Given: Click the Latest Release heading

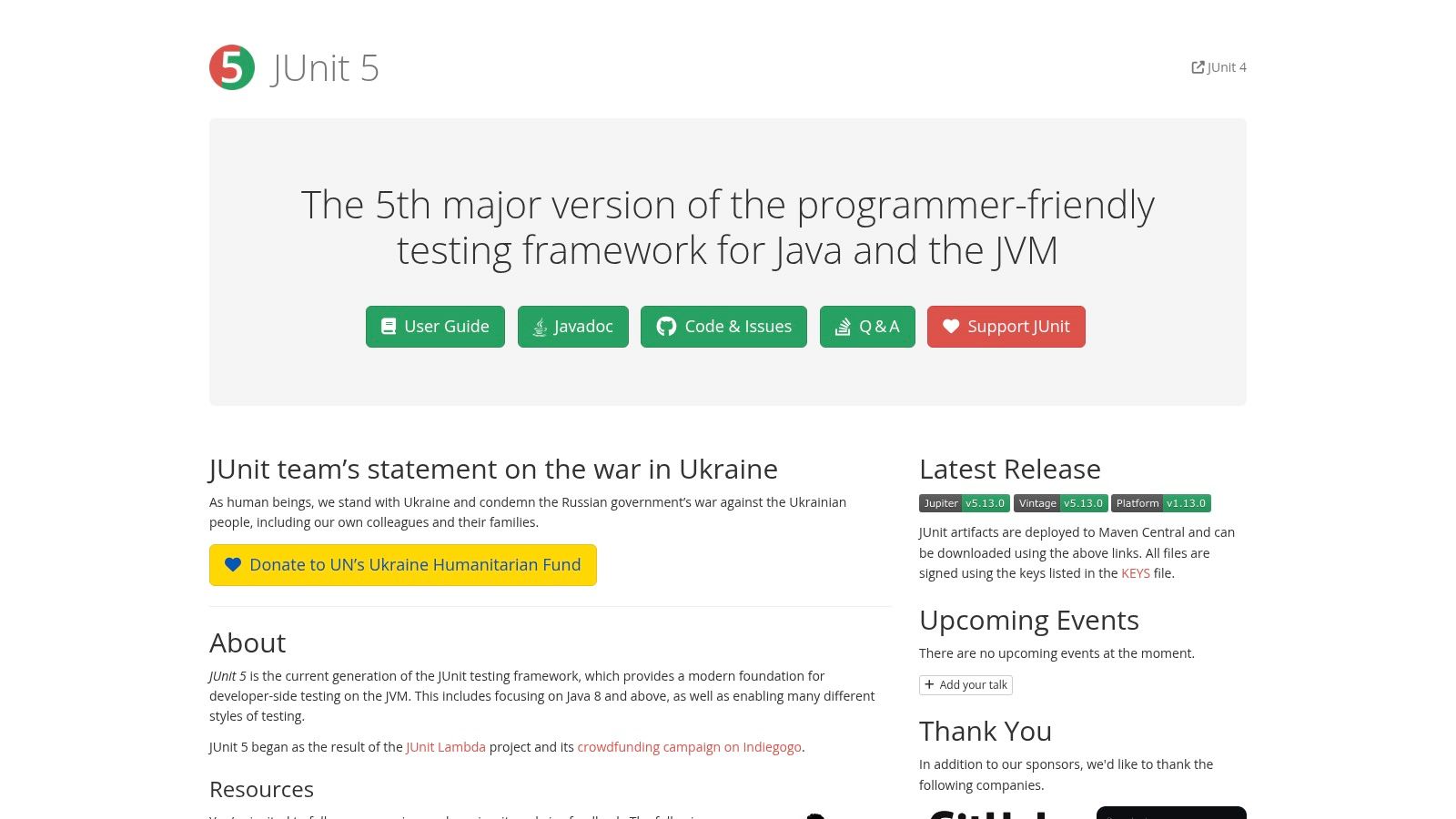Looking at the screenshot, I should pyautogui.click(x=1010, y=470).
